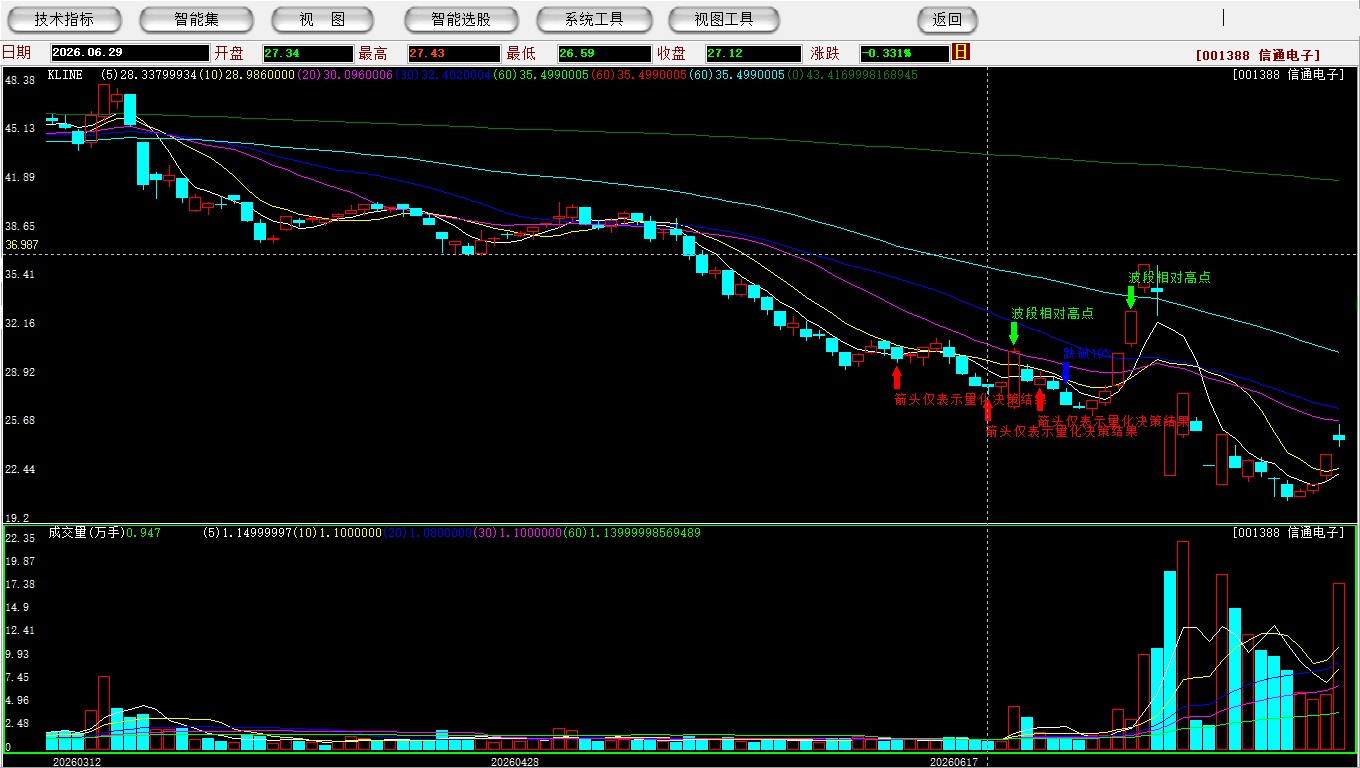The image size is (1360, 768).
Task: Click the date field showing 2026.06.29
Action: (x=129, y=53)
